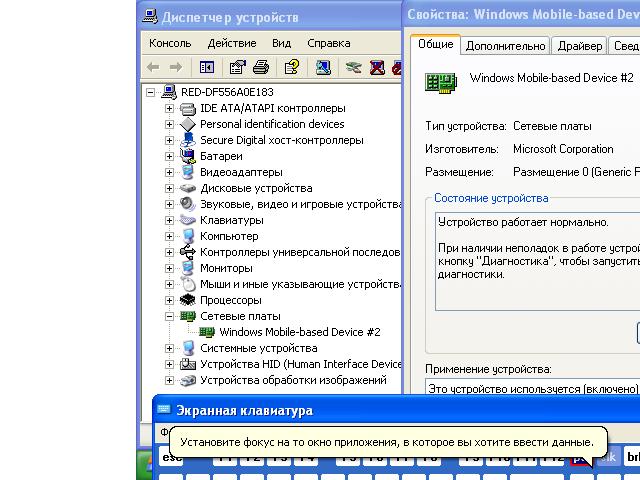Expand the Видеоадаптеры node
Viewport: 640px width, 480px height.
[x=169, y=172]
